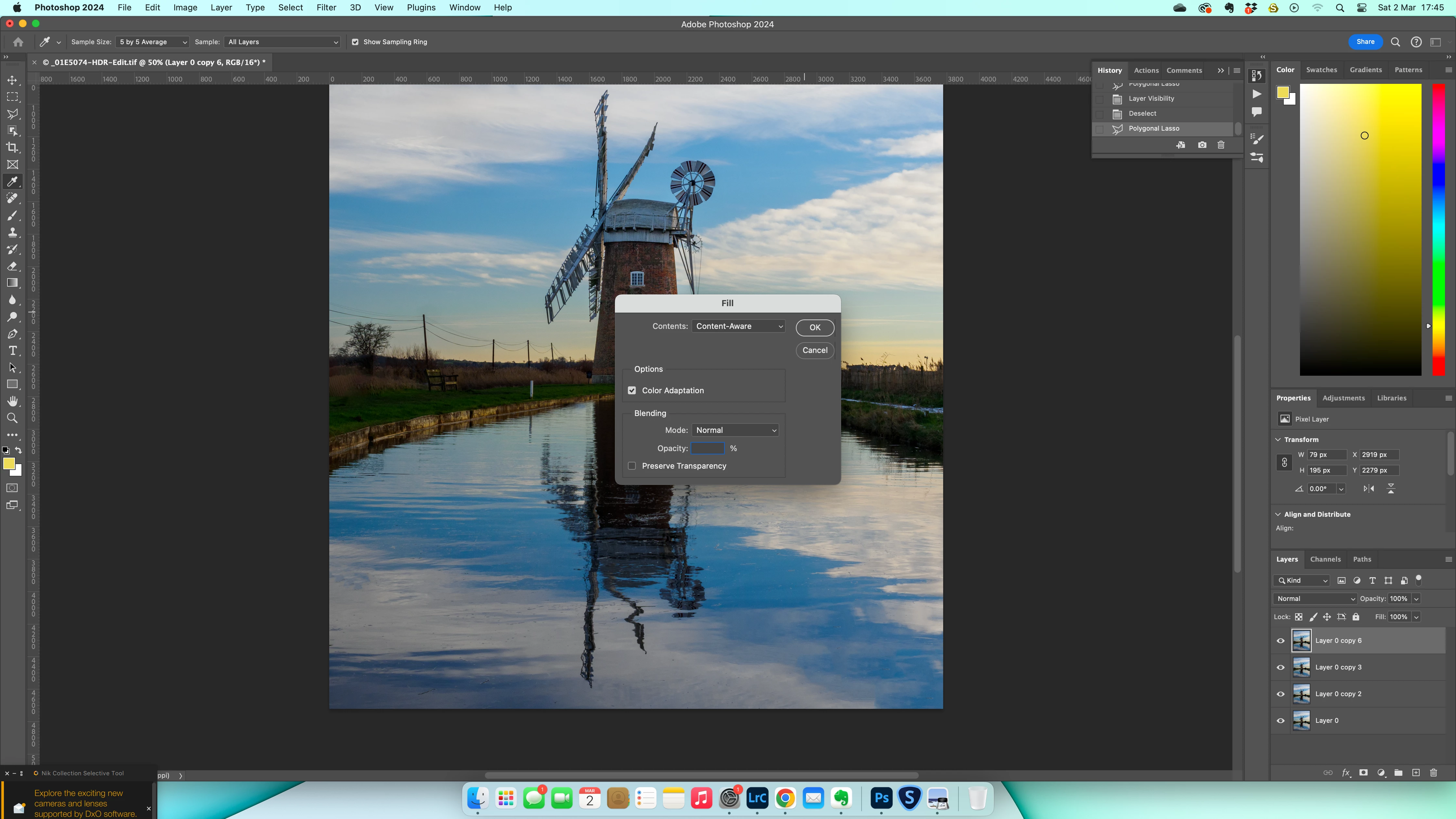
Task: Click the foreground color swatch in toolbar
Action: coord(8,463)
